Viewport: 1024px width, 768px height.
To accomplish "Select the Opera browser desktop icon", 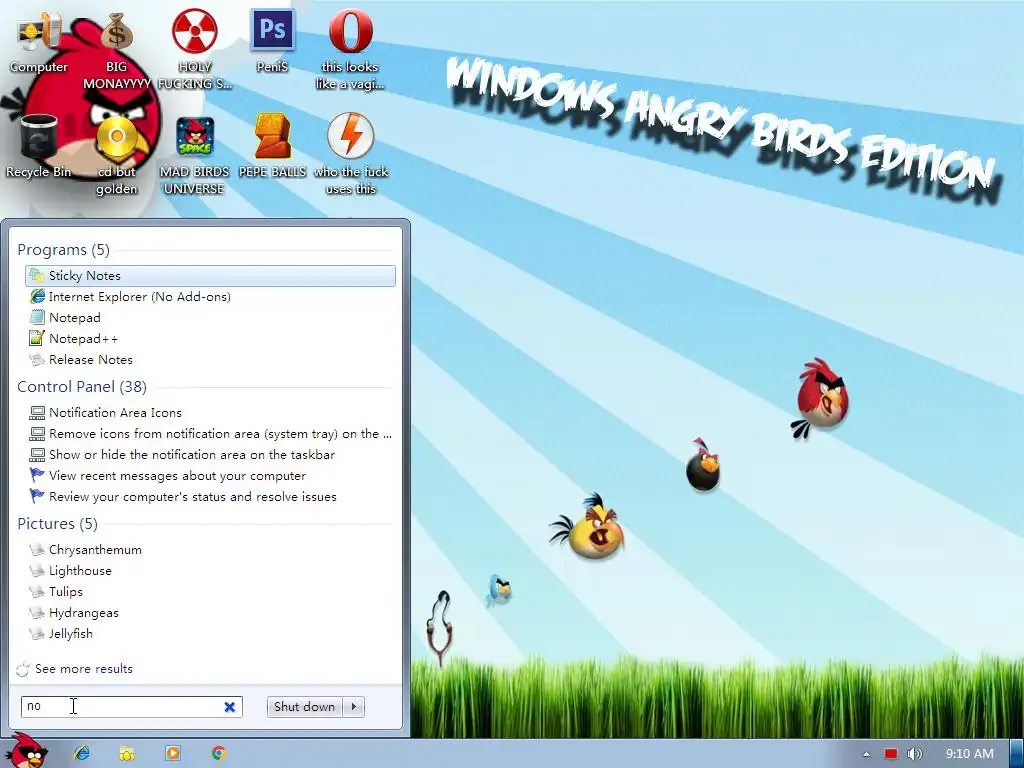I will click(x=351, y=49).
